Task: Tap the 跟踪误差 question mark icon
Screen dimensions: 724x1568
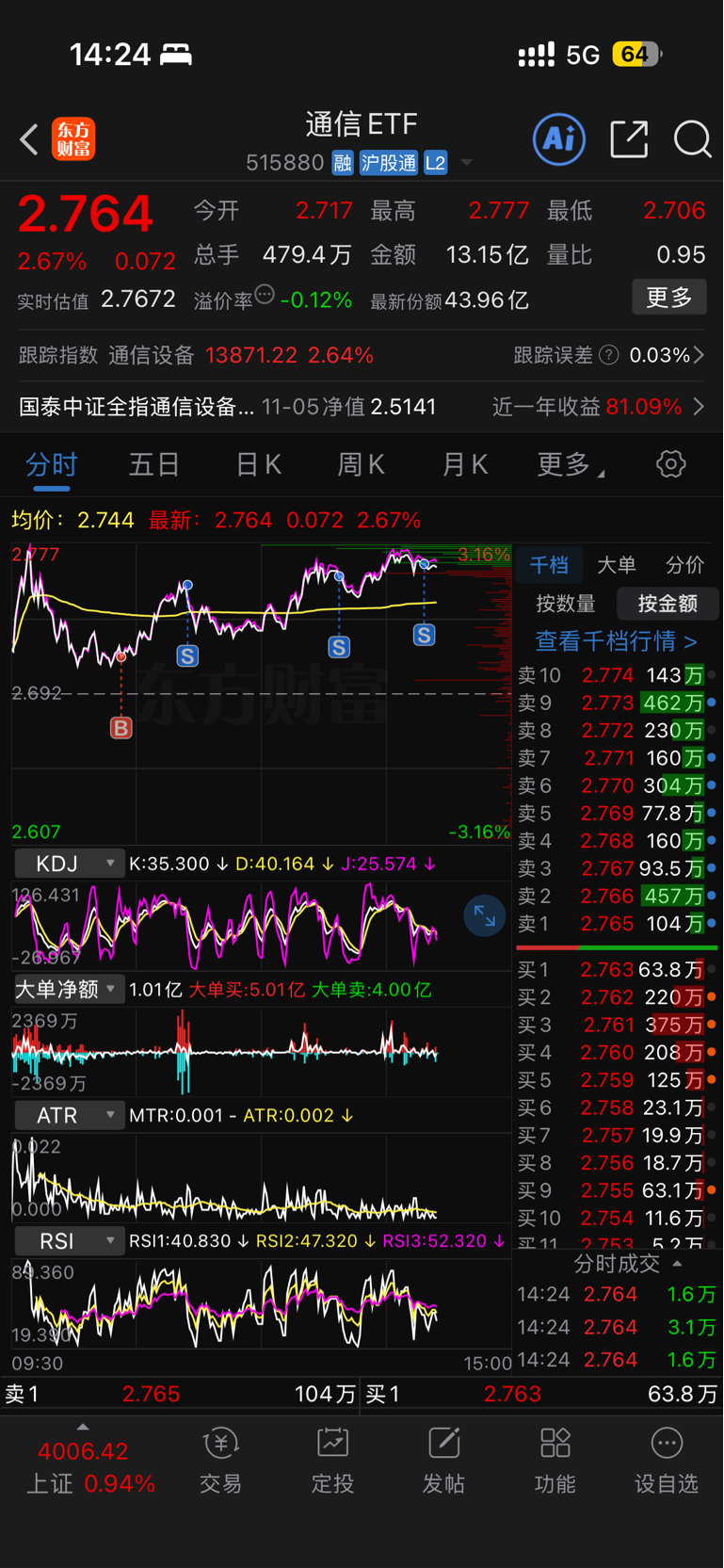Action: [609, 355]
